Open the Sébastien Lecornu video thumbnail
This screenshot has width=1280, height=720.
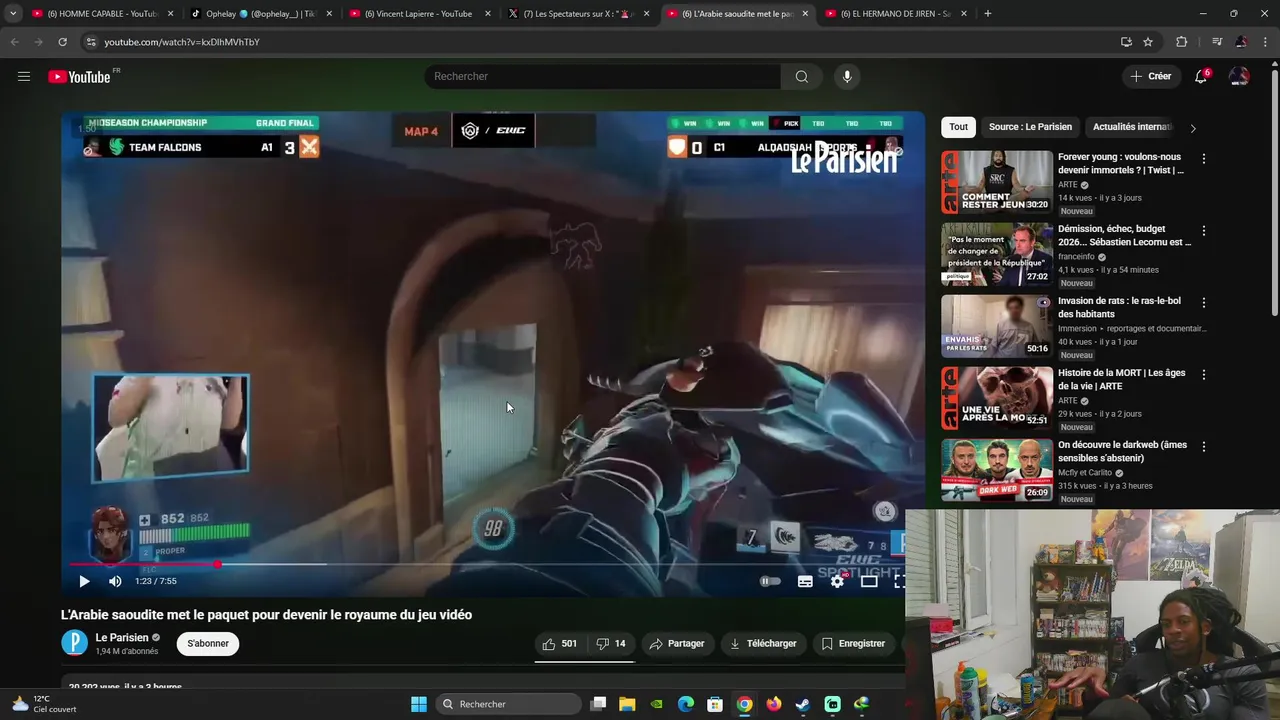point(997,254)
